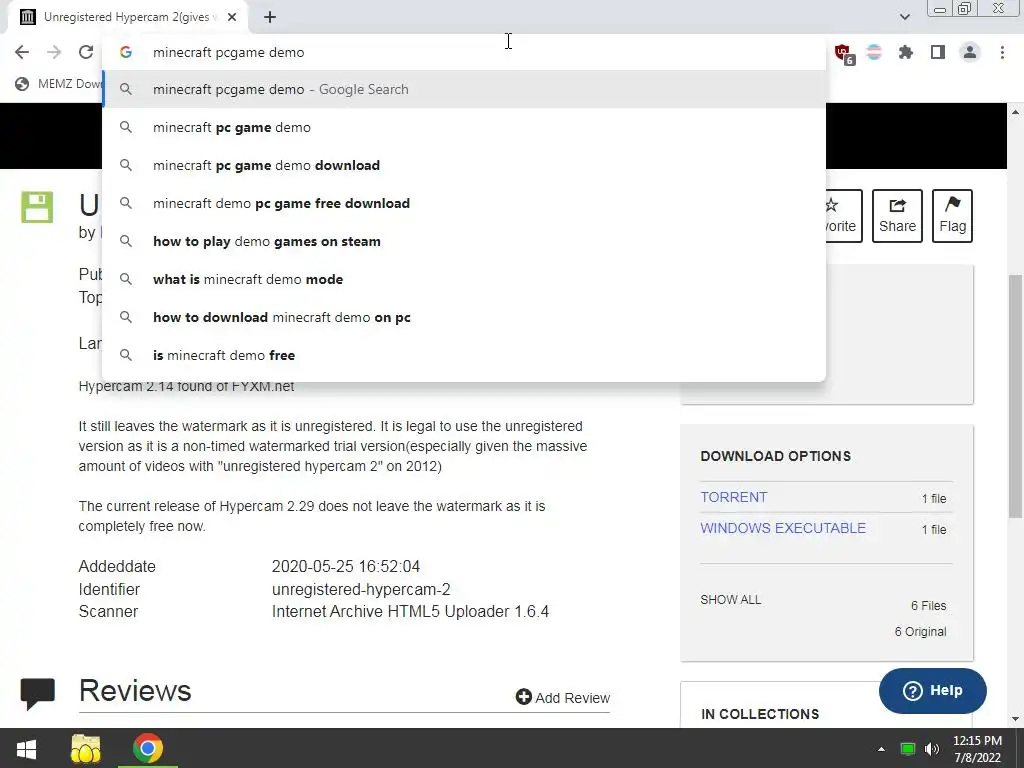The image size is (1024, 768).
Task: Open a new tab with plus button
Action: (x=270, y=18)
